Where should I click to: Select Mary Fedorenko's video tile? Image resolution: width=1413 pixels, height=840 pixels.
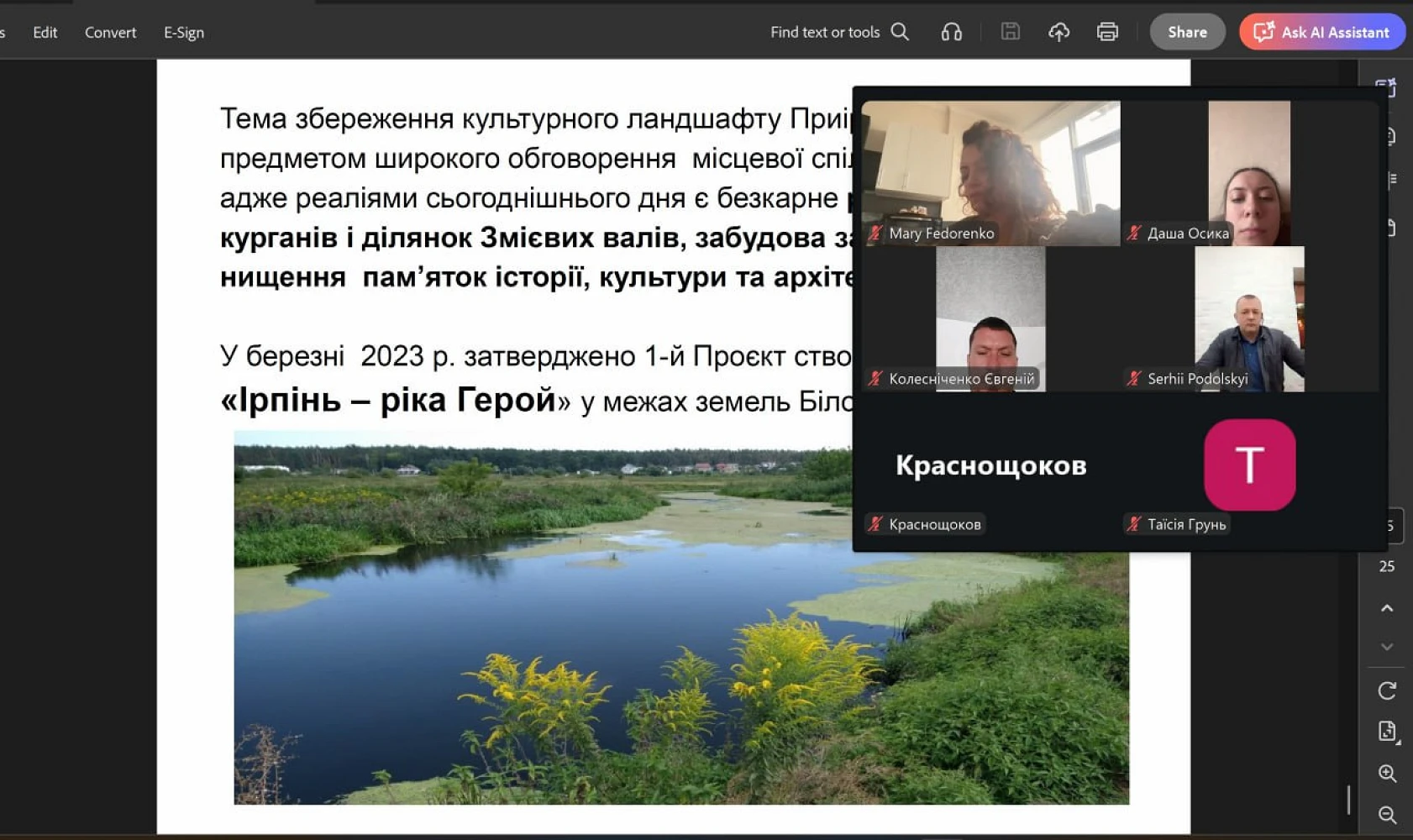(x=990, y=172)
